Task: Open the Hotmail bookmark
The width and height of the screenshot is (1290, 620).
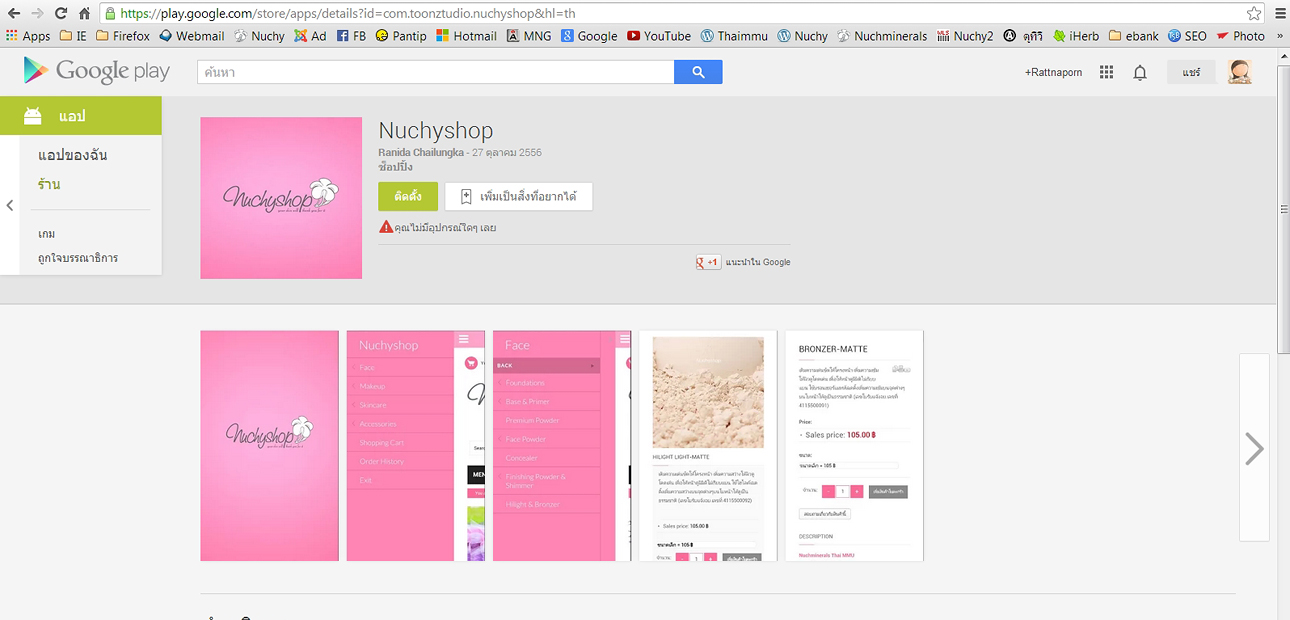Action: (466, 36)
